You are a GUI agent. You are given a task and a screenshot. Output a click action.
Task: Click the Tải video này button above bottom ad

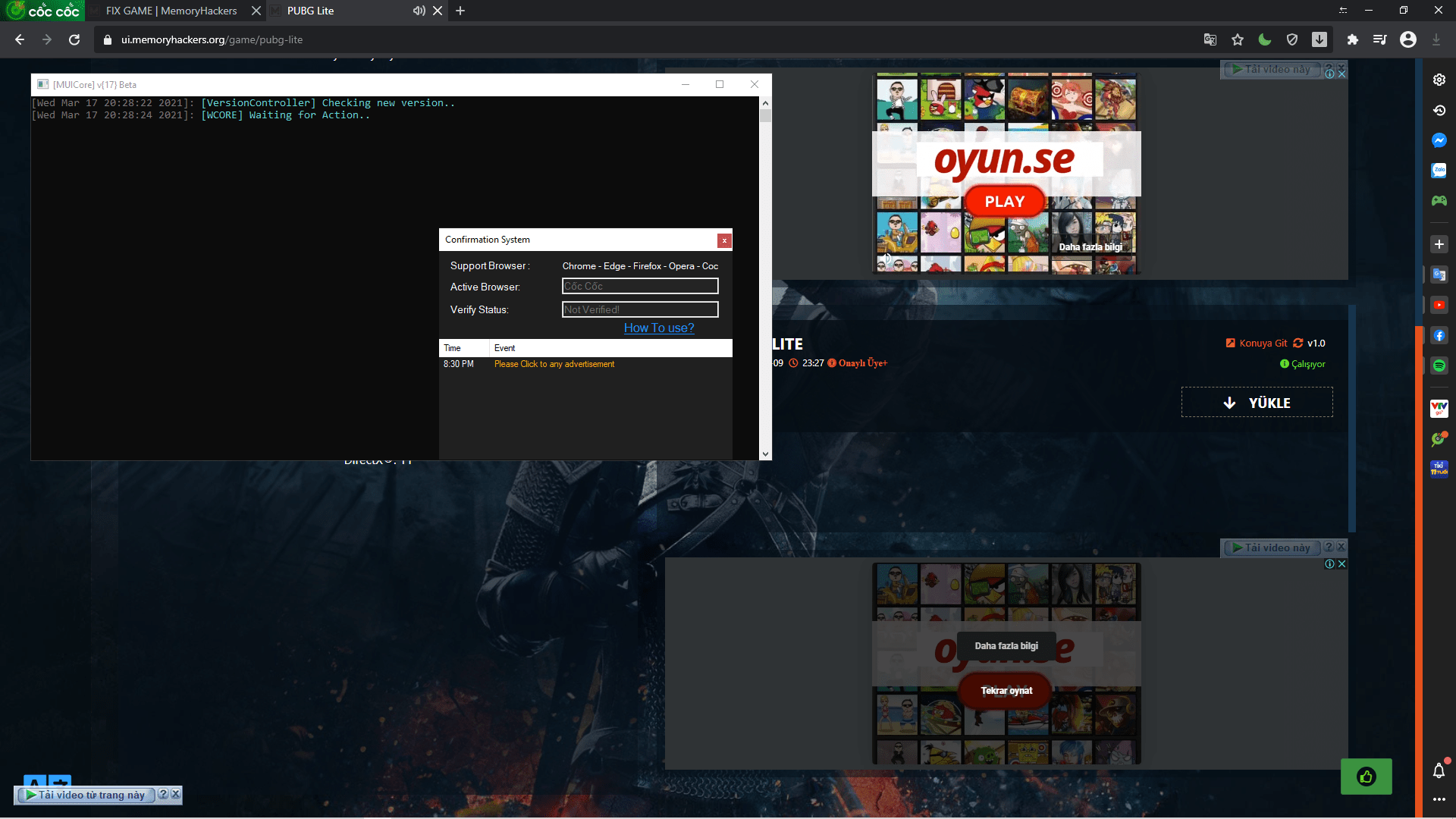(x=1272, y=548)
